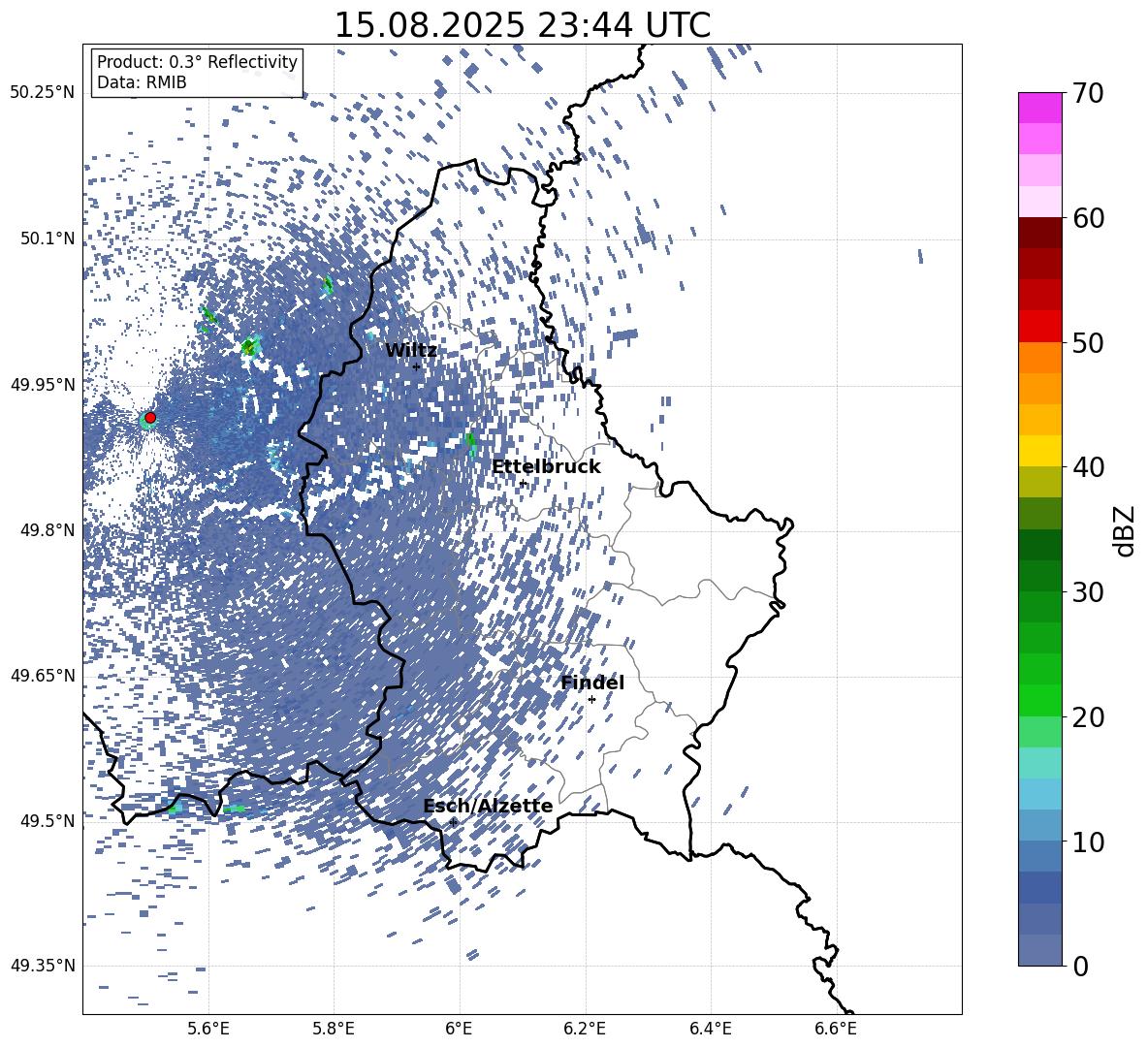Click the red radar location dot
This screenshot has height=1048, width=1148.
click(x=150, y=418)
